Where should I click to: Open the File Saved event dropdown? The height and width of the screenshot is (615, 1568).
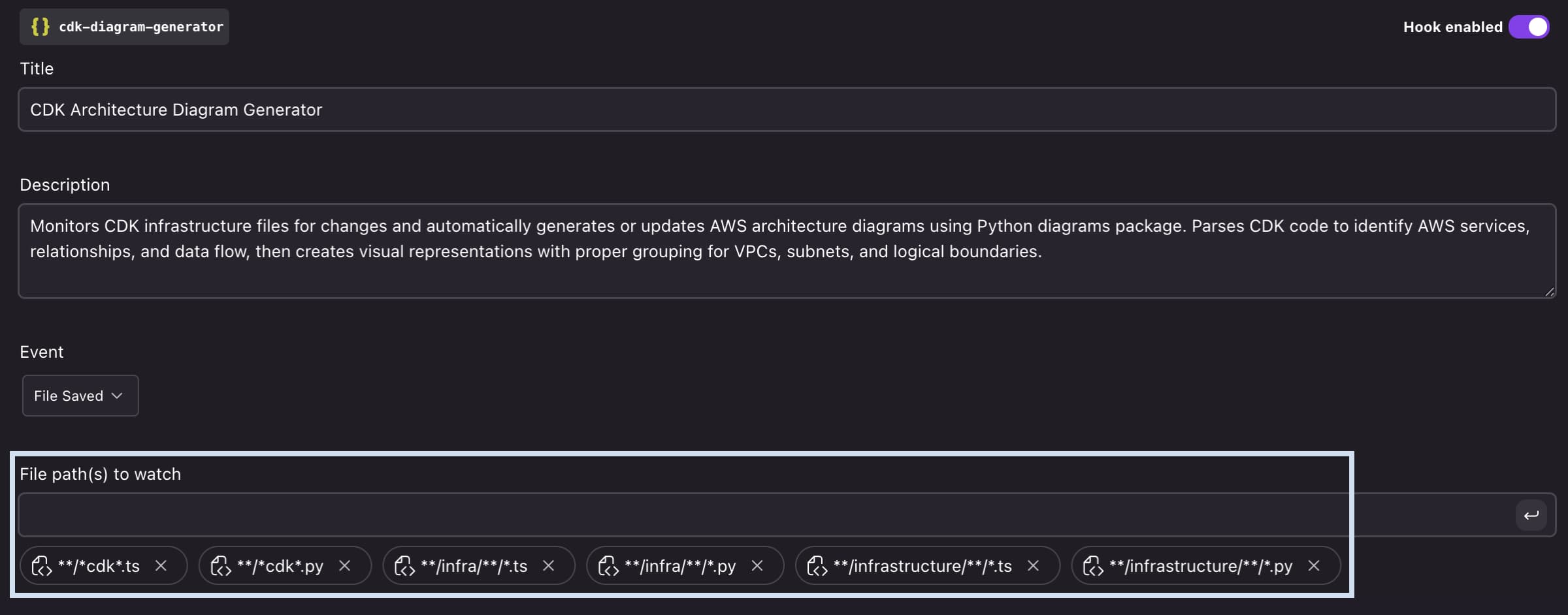point(80,396)
